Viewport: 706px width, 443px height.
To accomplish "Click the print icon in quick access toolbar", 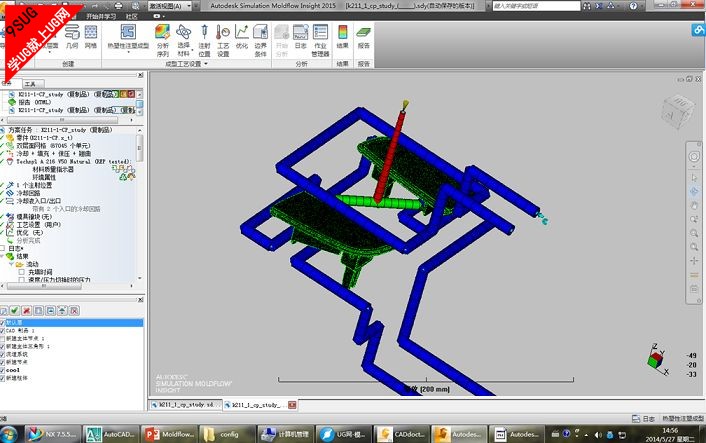I will pyautogui.click(x=118, y=6).
